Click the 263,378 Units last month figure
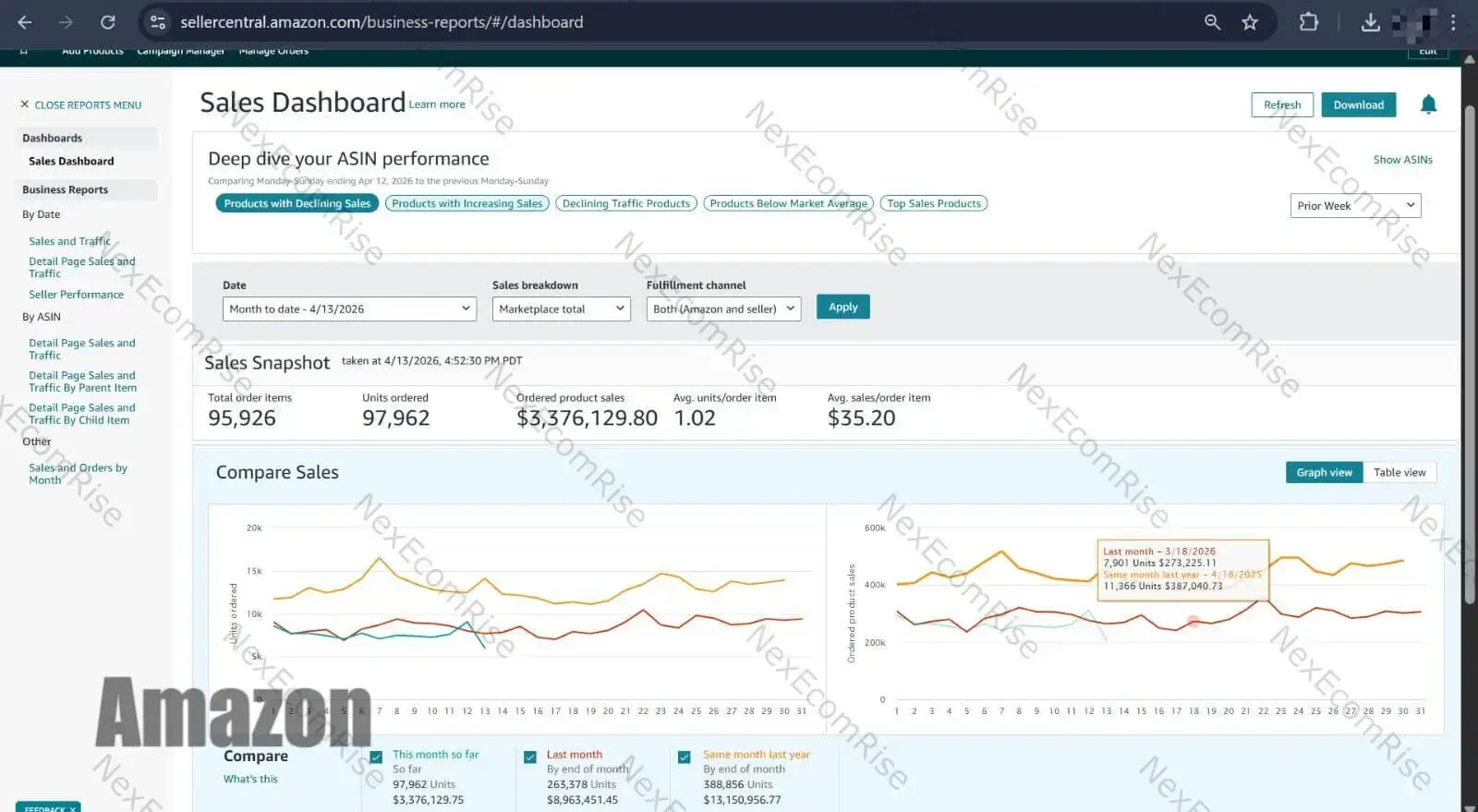 pos(581,784)
